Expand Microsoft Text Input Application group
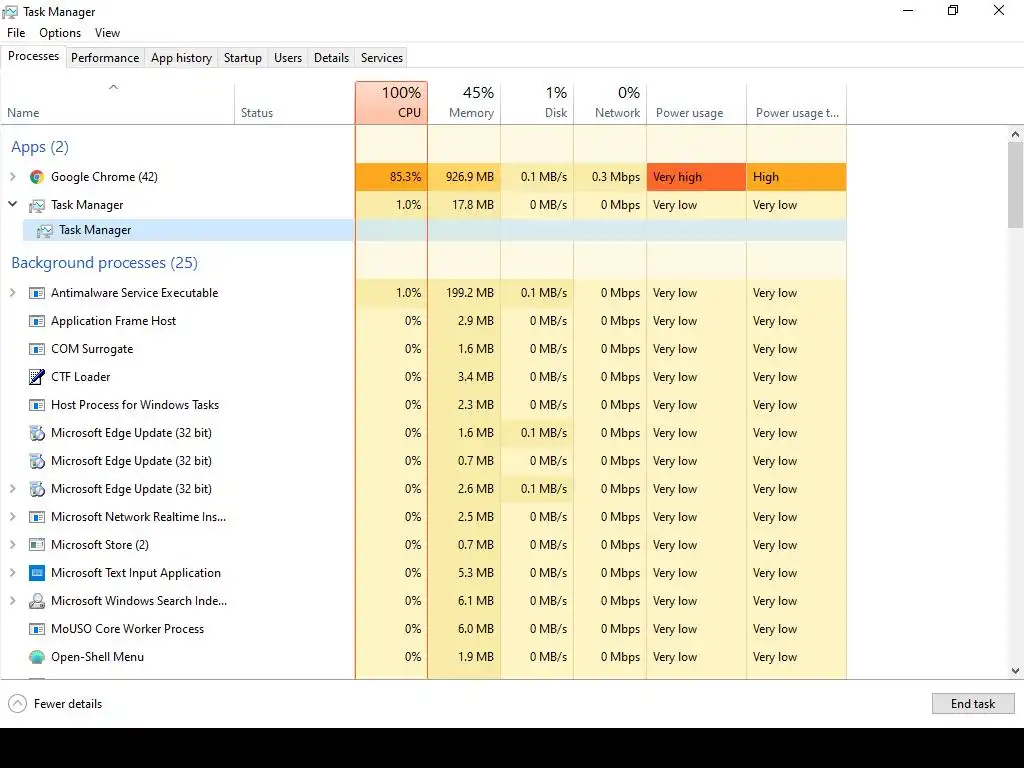 point(12,573)
